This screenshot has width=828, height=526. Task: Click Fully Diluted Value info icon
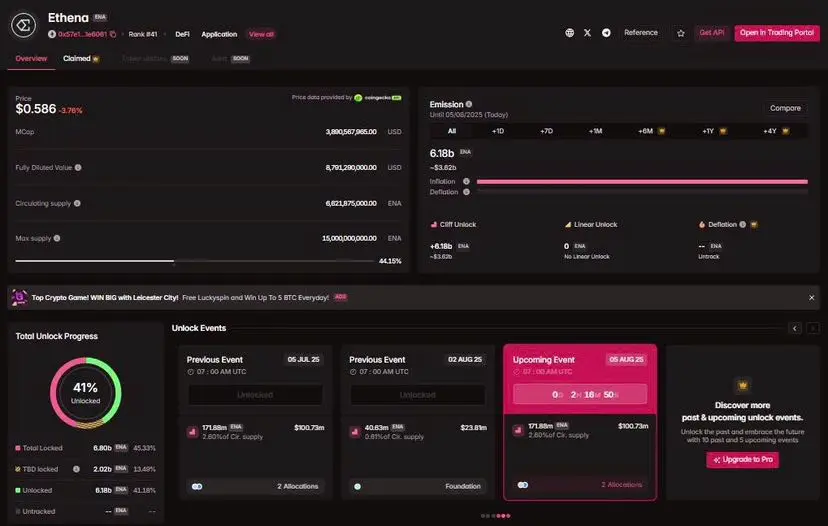[x=78, y=167]
